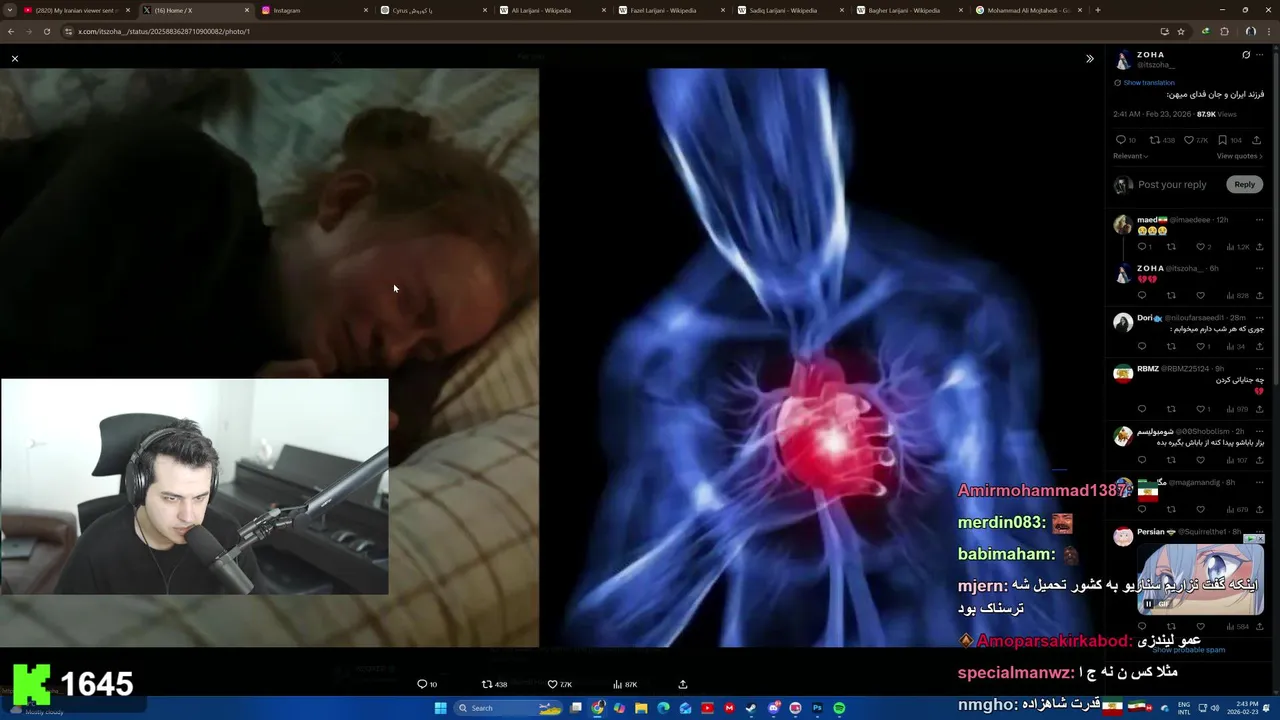
Task: Reload the page with the browser refresh icon
Action: pos(47,31)
